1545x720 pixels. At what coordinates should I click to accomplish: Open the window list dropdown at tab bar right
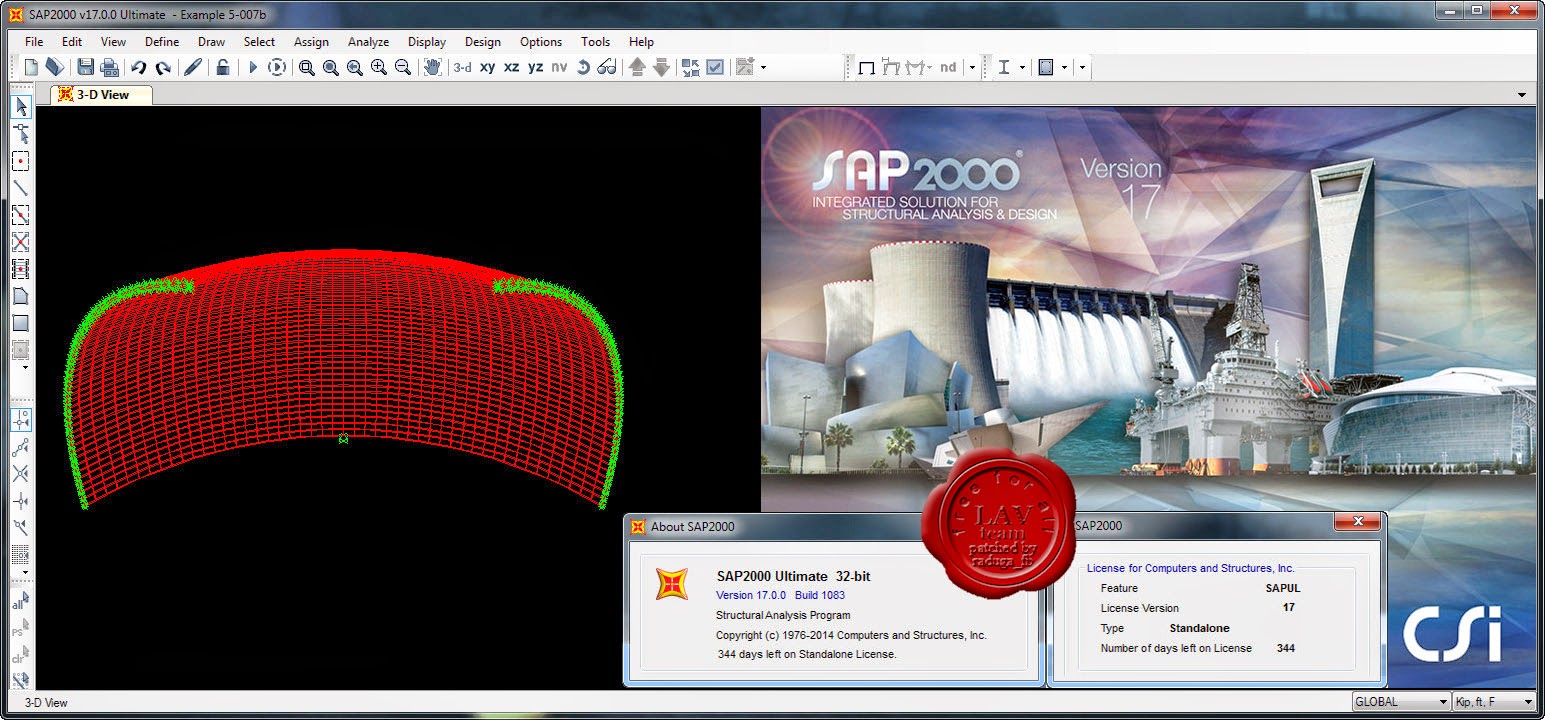pos(1523,95)
